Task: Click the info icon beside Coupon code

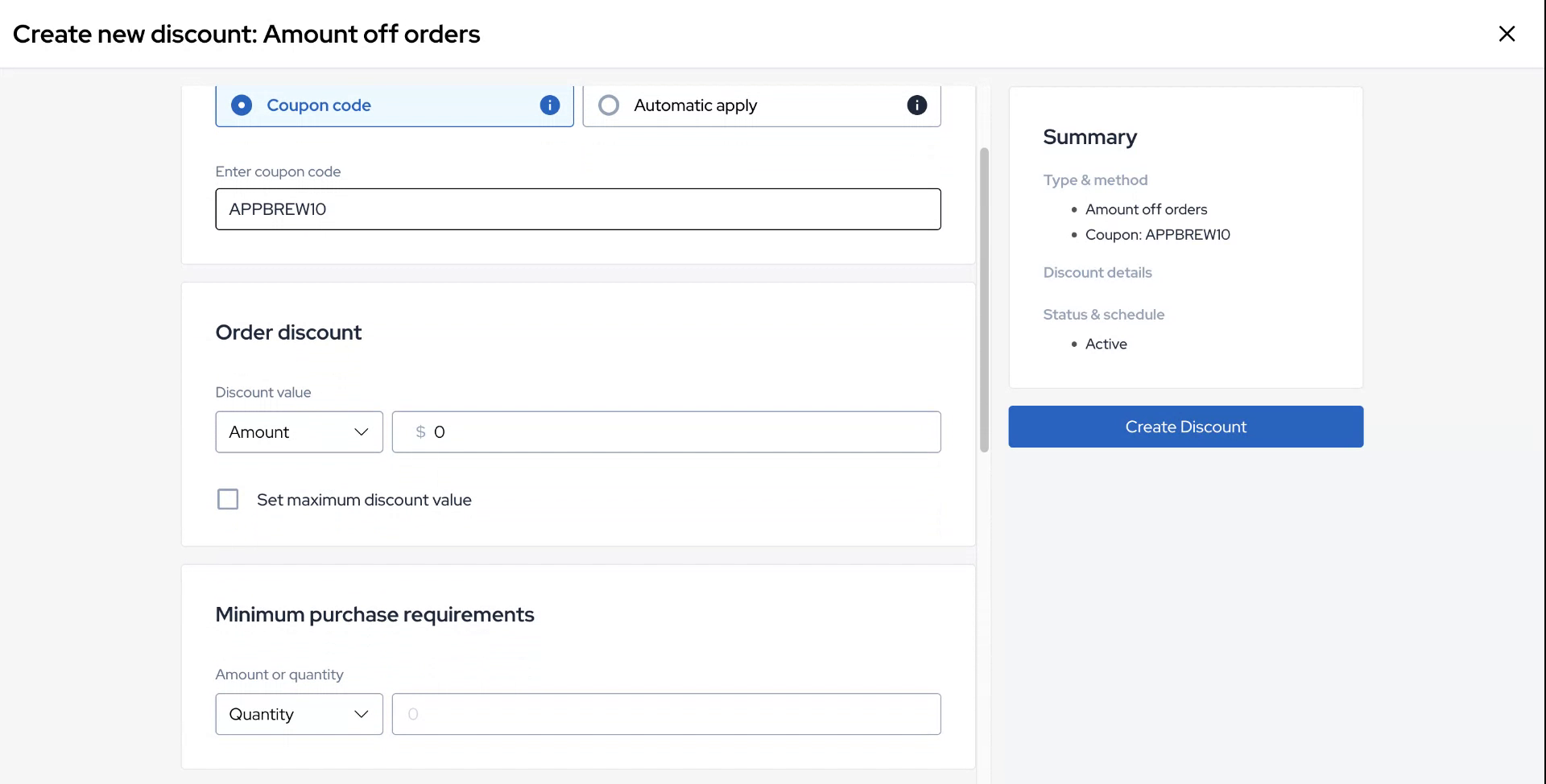Action: coord(550,105)
